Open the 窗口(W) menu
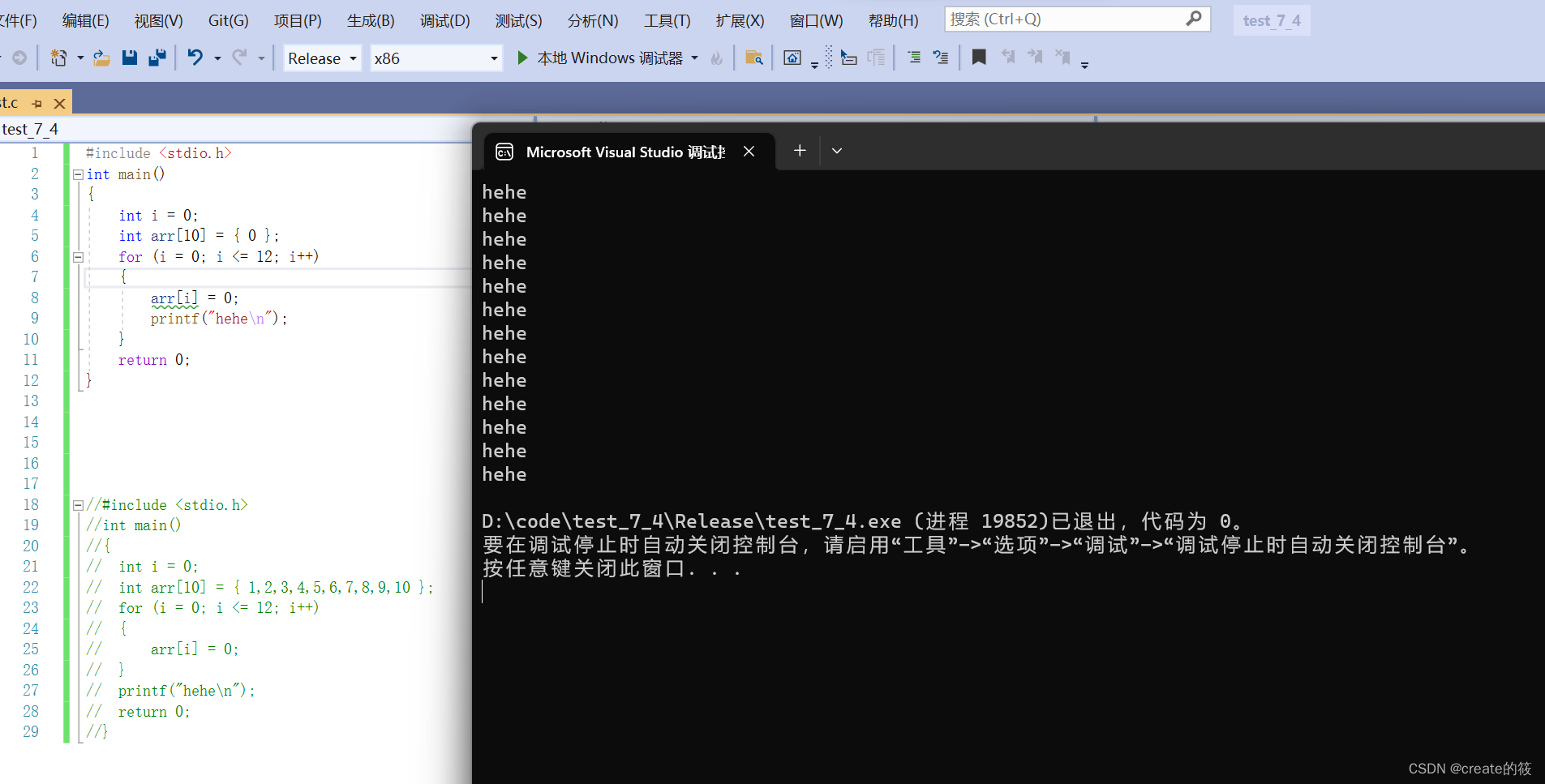The height and width of the screenshot is (784, 1545). click(816, 20)
